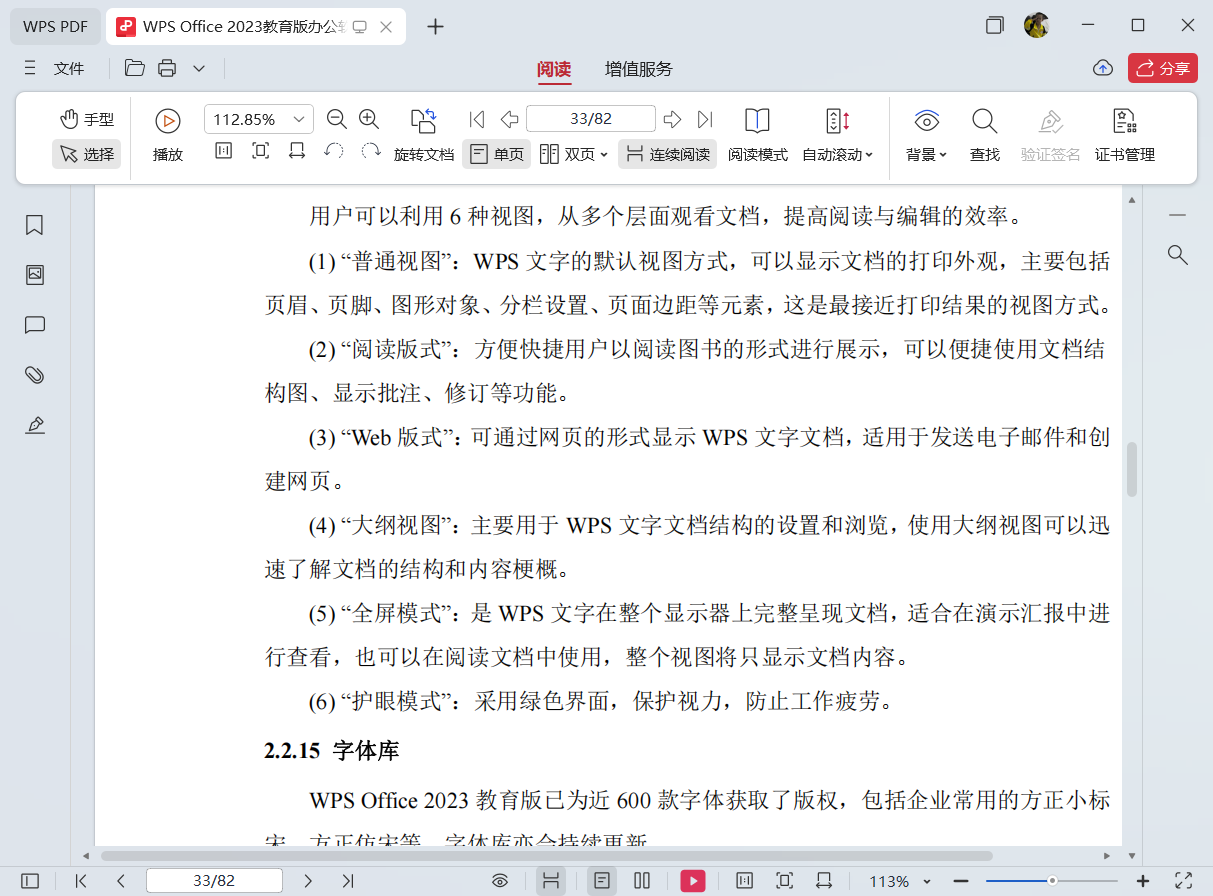The image size is (1213, 896).
Task: Switch to value-added services (增值服务) tab
Action: 638,69
